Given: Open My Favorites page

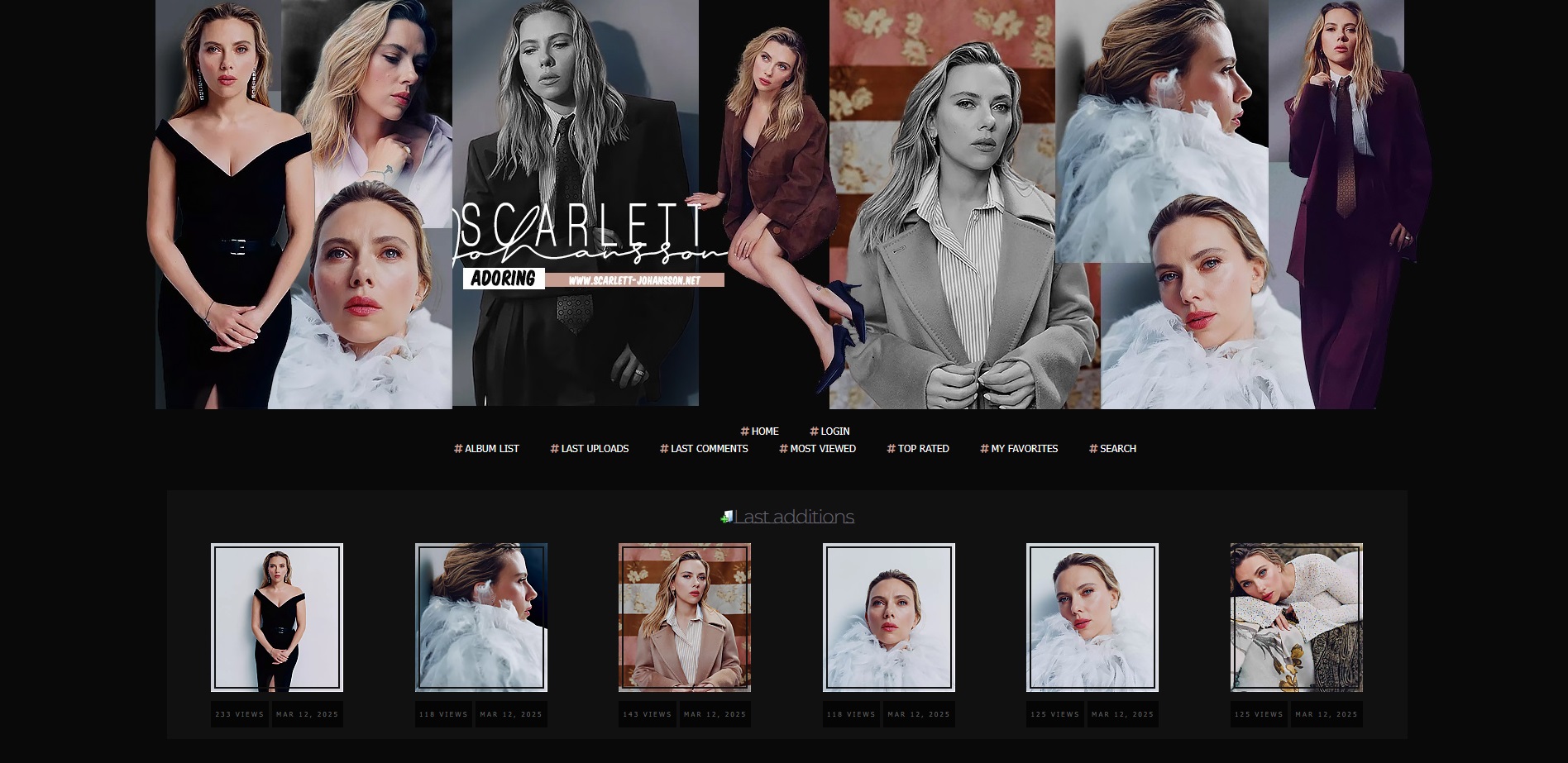Looking at the screenshot, I should coord(1019,449).
